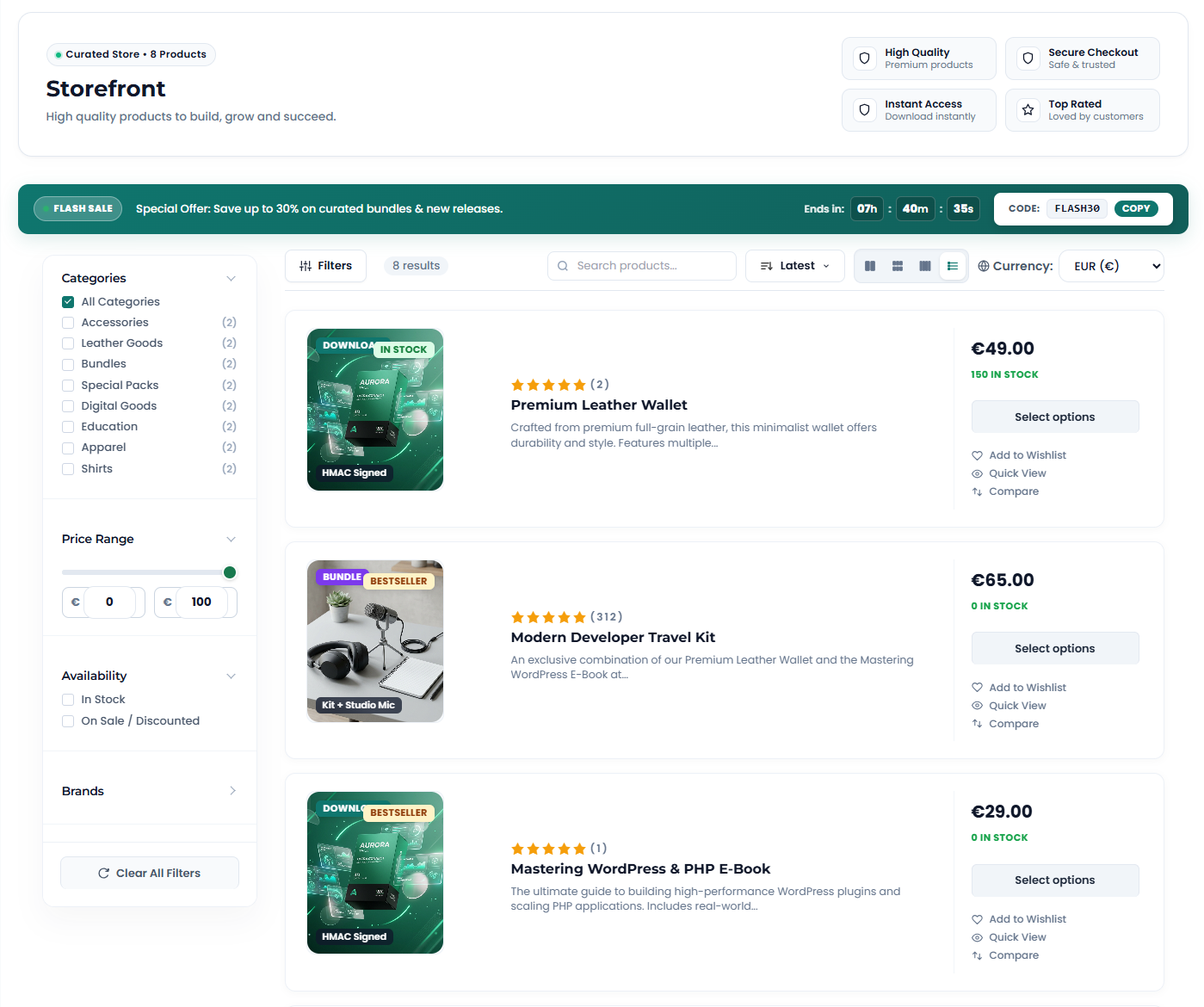Click the Secure Checkout shield icon
Viewport: 1204px width, 1007px height.
click(x=1028, y=59)
